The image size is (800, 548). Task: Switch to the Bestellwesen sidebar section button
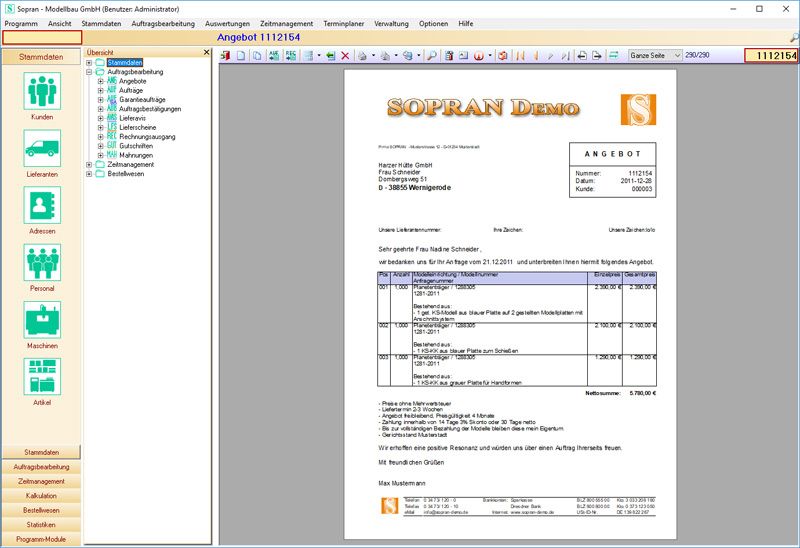(x=41, y=510)
